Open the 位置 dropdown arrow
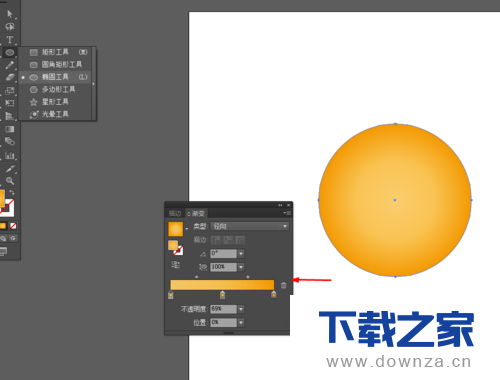The width and height of the screenshot is (500, 380). (241, 323)
